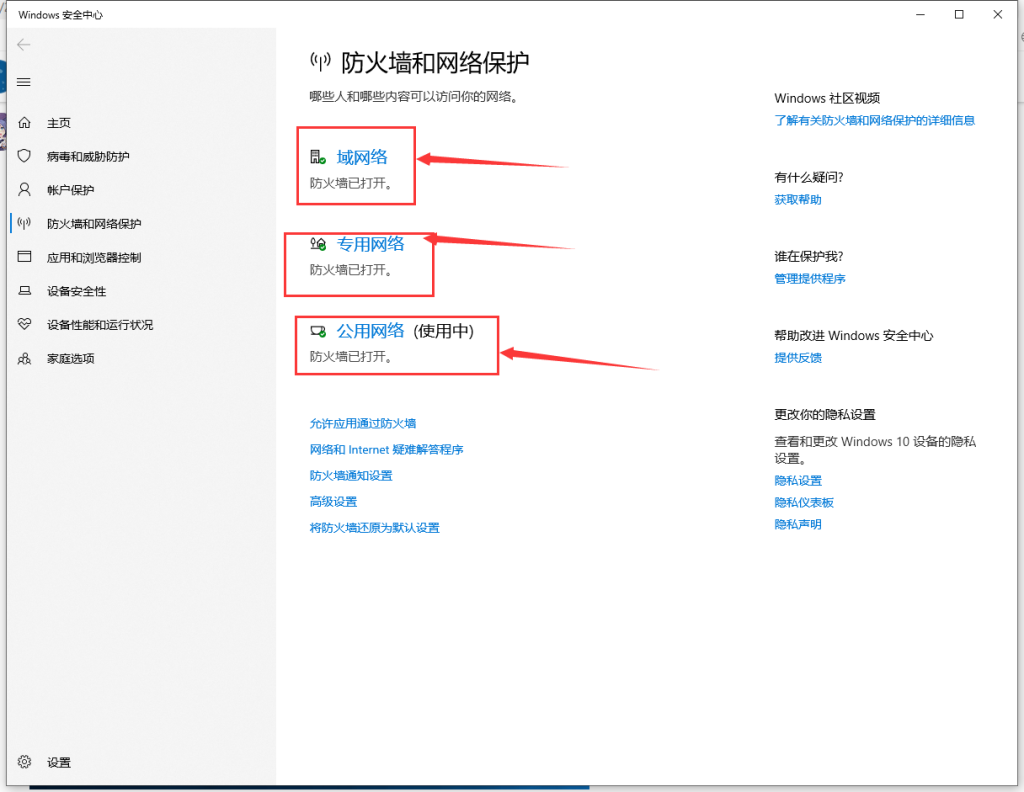
Task: Collapse the sidebar with the hamburger icon
Action: click(x=24, y=82)
